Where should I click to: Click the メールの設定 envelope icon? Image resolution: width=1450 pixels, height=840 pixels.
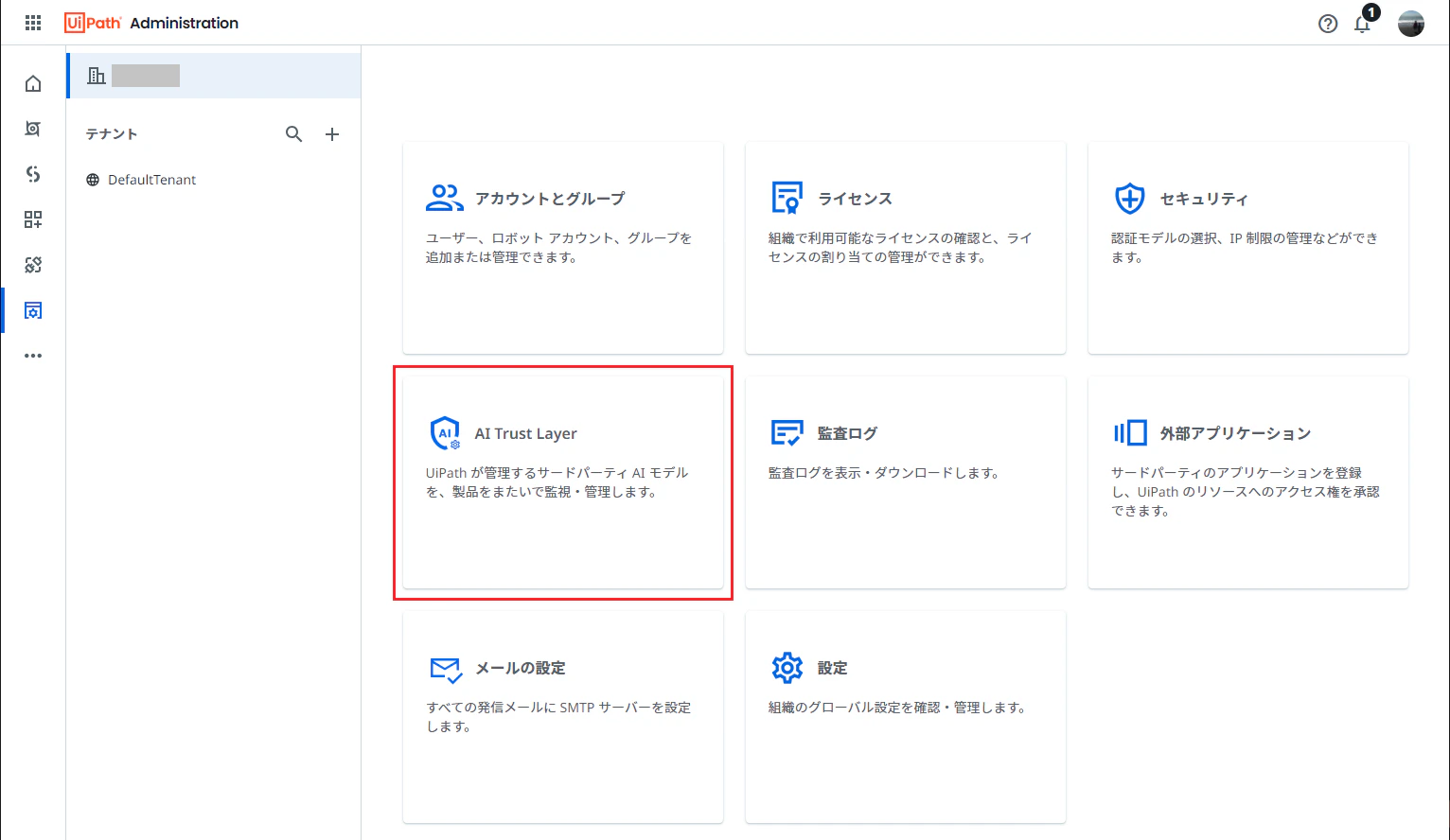click(446, 669)
